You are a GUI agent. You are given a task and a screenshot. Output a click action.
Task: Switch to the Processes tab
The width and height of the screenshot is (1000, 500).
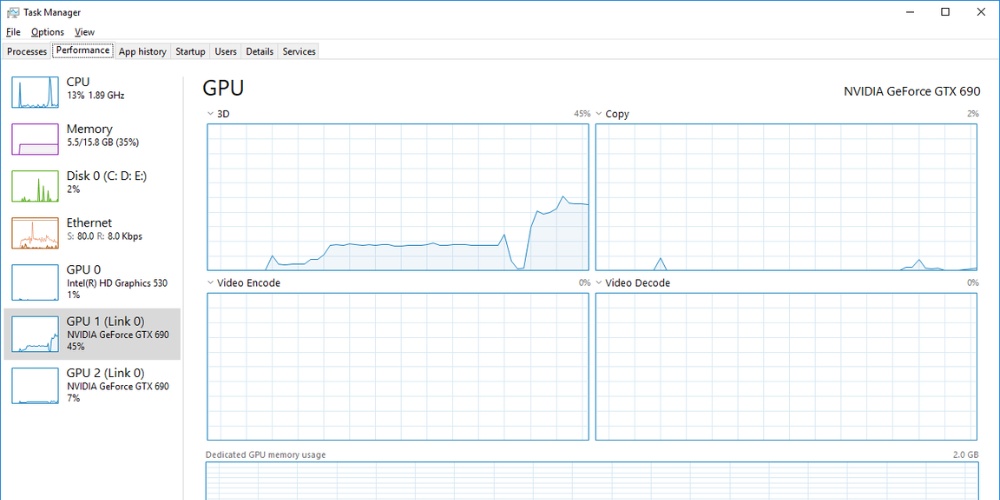27,52
